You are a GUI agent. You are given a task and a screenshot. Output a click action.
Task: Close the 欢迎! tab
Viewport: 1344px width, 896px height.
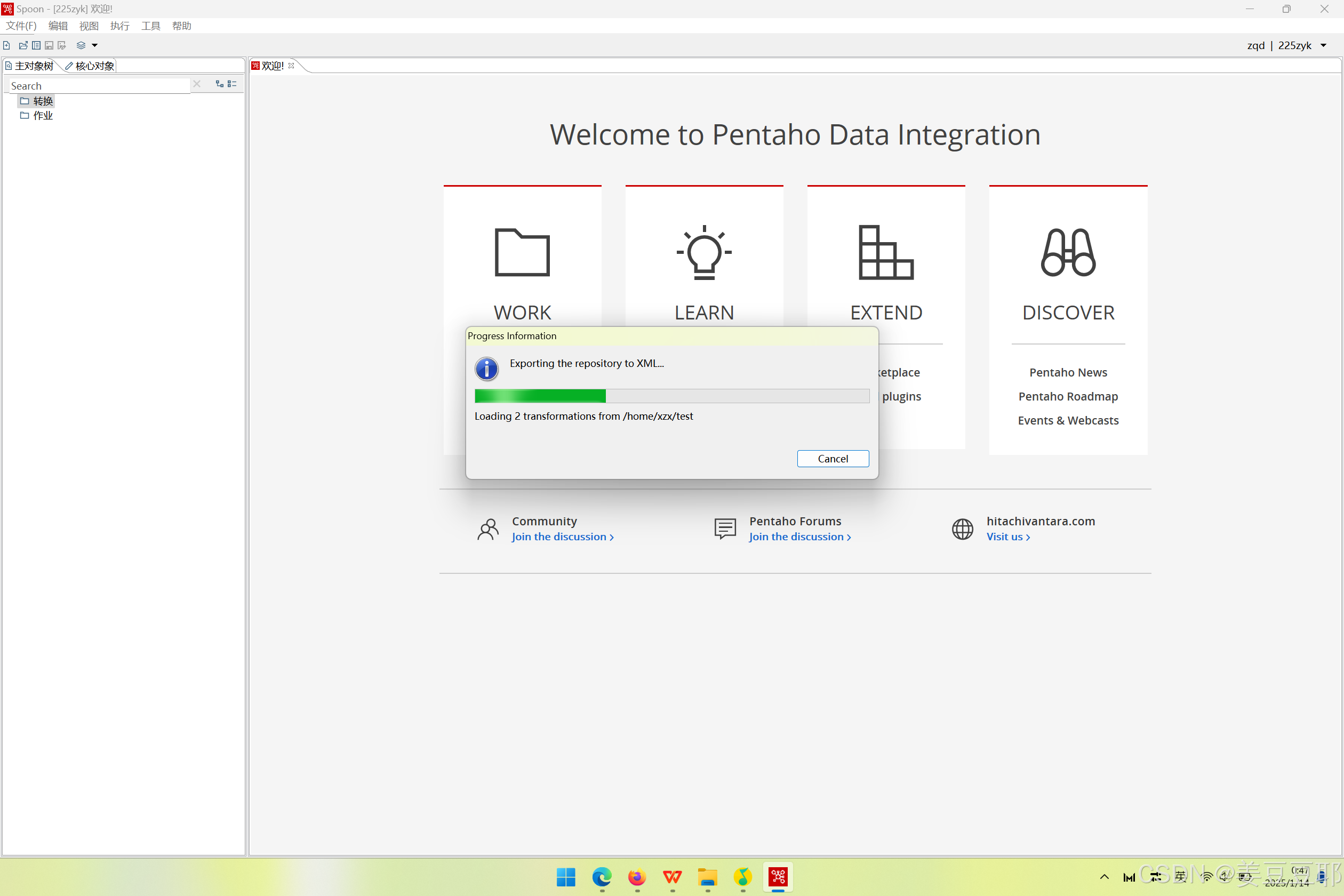tap(291, 66)
